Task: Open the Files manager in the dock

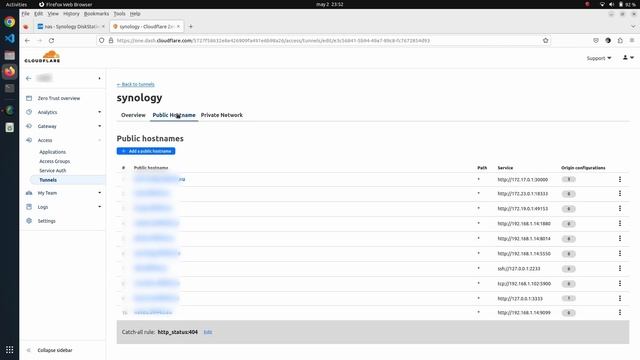Action: [x=9, y=55]
